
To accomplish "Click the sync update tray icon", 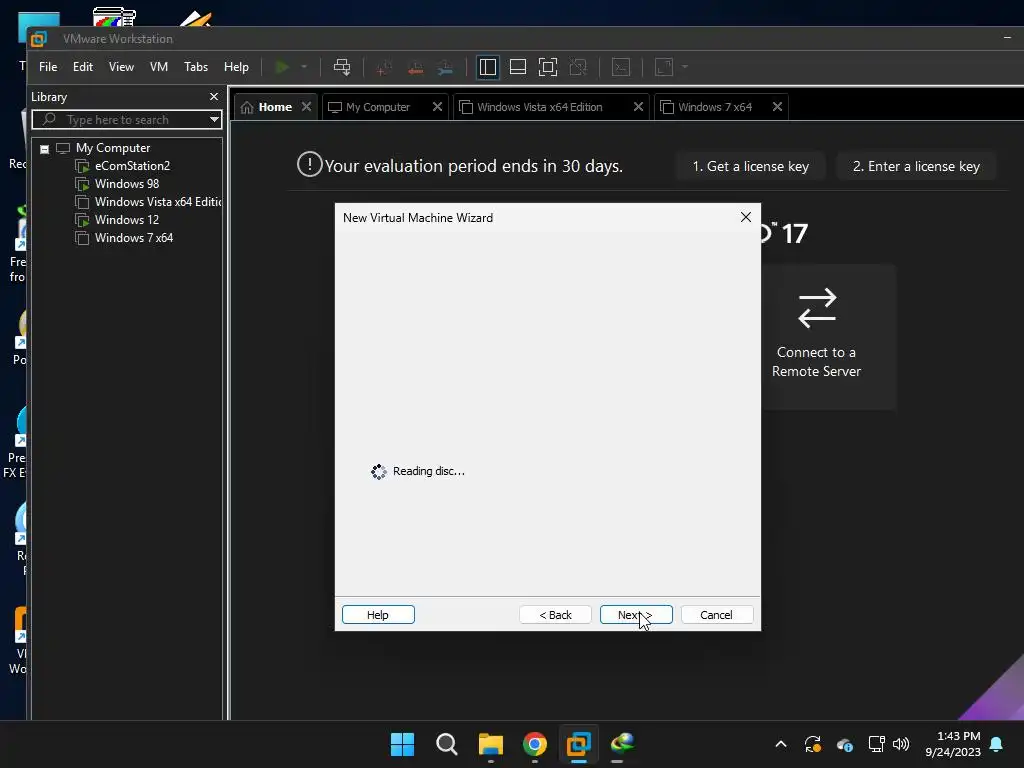I will [x=812, y=744].
